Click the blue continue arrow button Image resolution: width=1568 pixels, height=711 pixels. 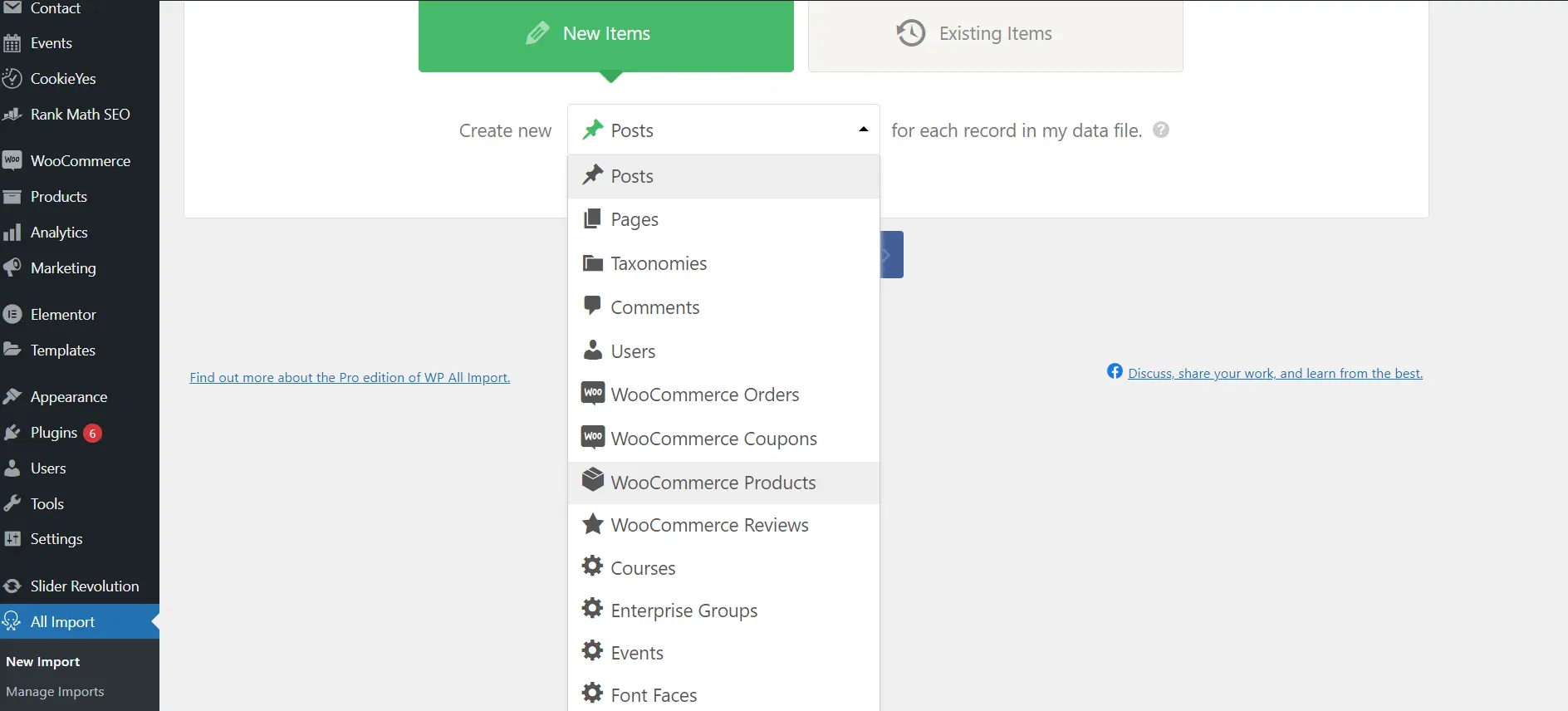pos(892,254)
